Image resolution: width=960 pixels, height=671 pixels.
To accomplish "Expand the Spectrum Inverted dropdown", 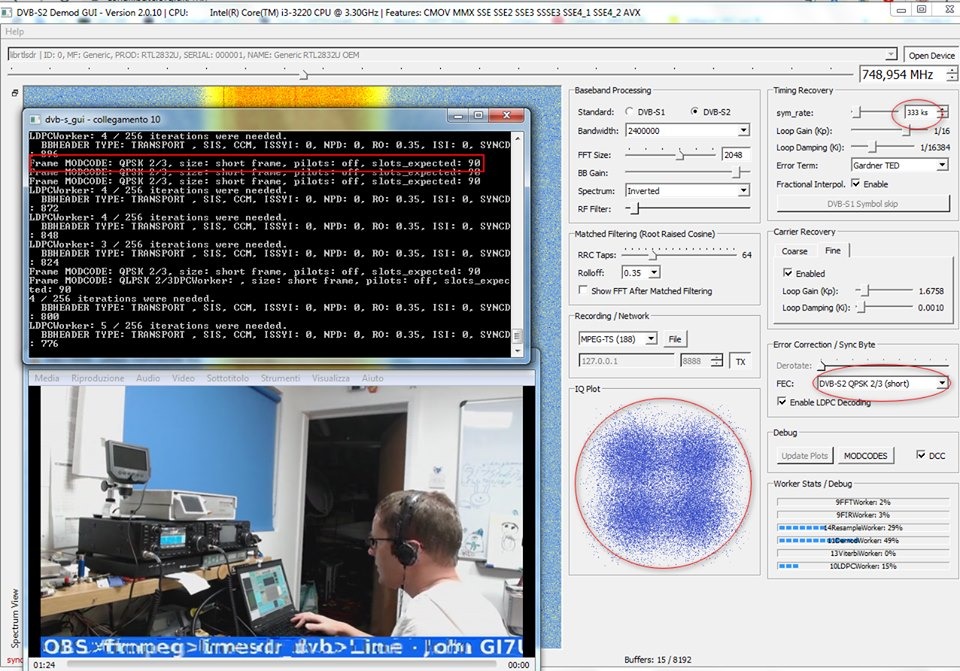I will 743,190.
